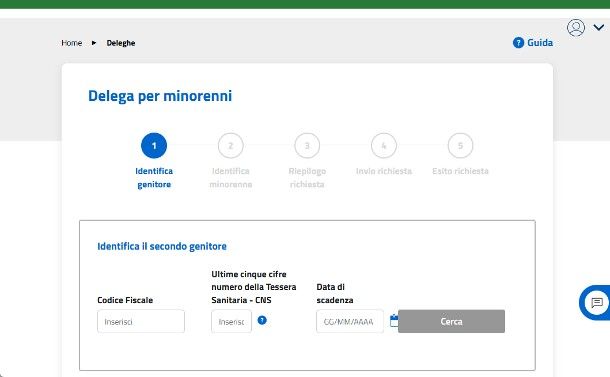Click the Guida question mark icon
This screenshot has width=610, height=377.
click(518, 42)
